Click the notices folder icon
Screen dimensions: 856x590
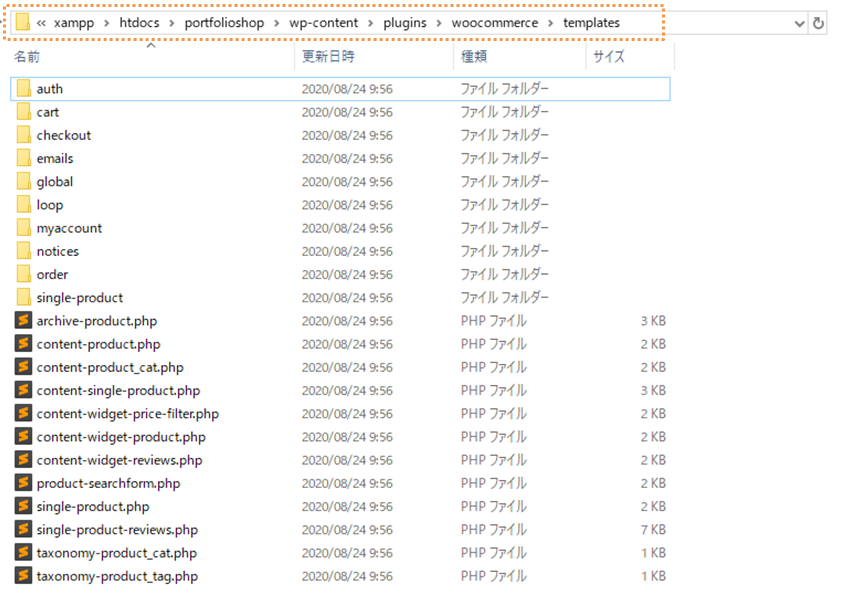23,251
